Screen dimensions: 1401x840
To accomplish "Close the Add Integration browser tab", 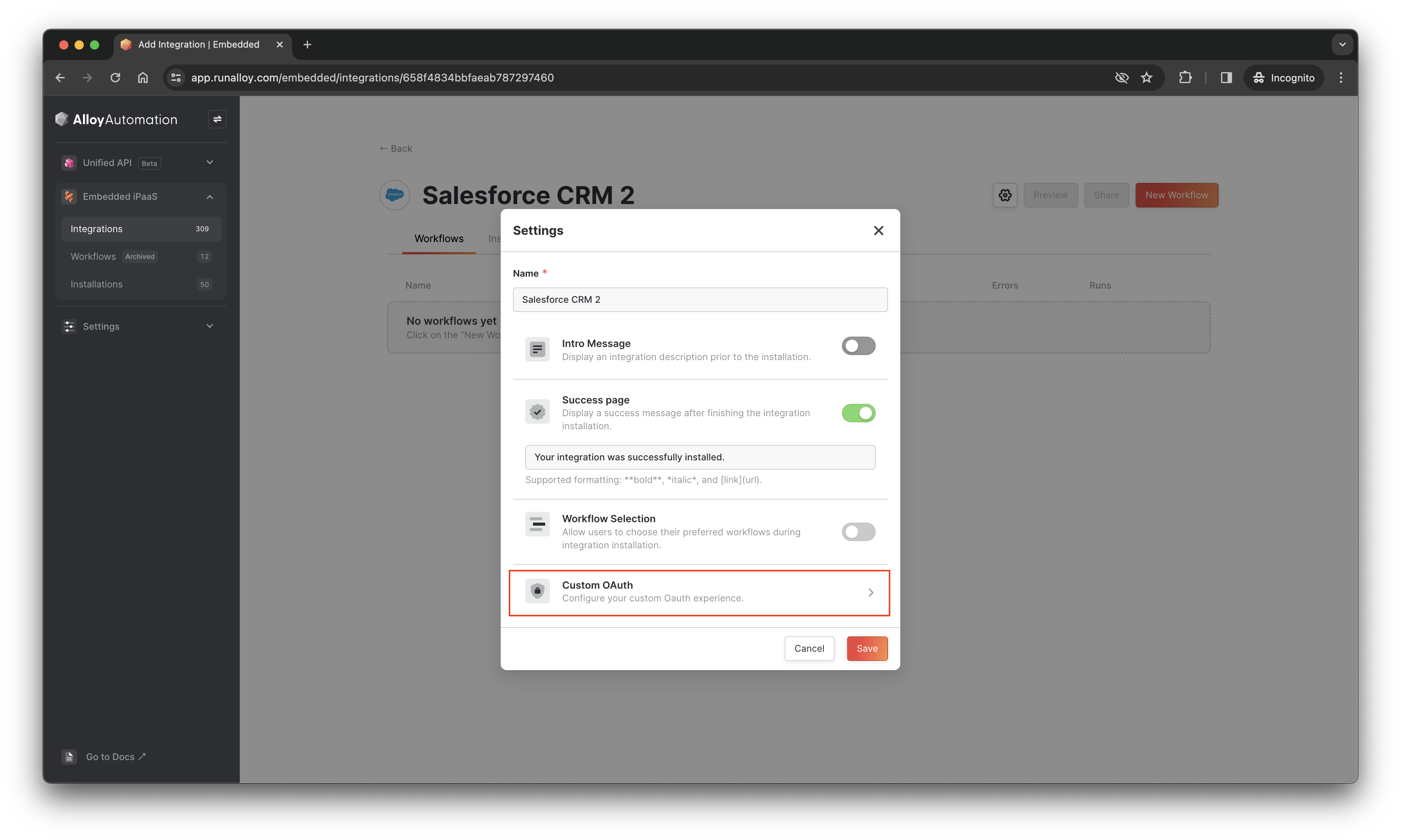I will pyautogui.click(x=279, y=45).
